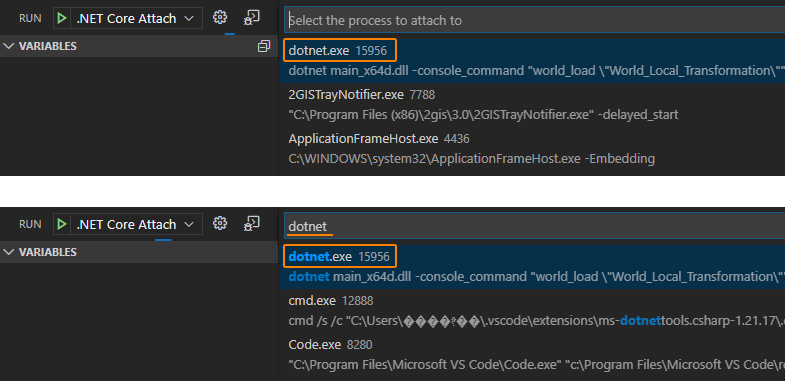The width and height of the screenshot is (785, 381).
Task: Click the Collapse All icon in the VARIABLES header
Action: tap(264, 46)
